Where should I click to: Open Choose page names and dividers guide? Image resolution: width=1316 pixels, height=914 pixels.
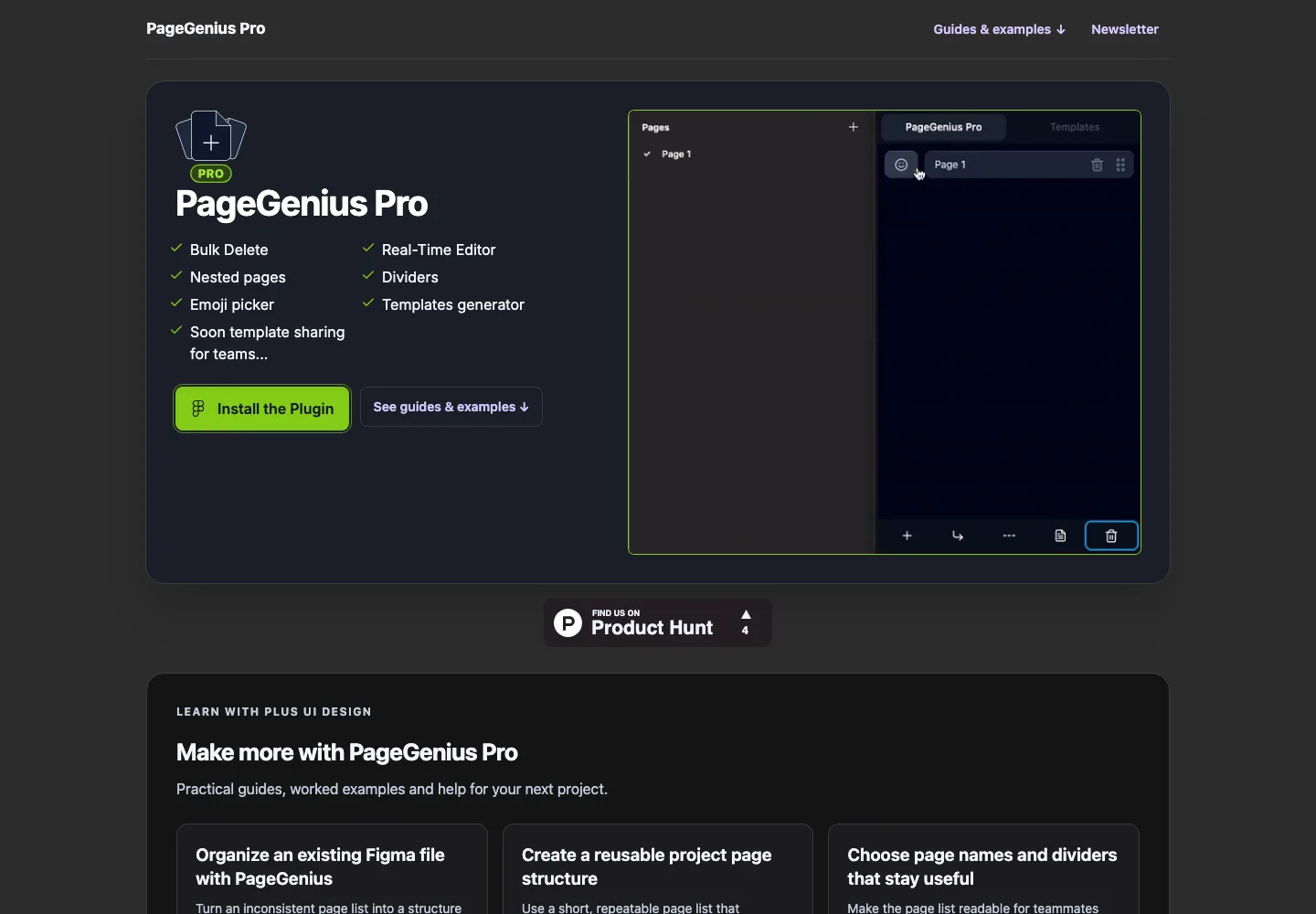pos(983,868)
